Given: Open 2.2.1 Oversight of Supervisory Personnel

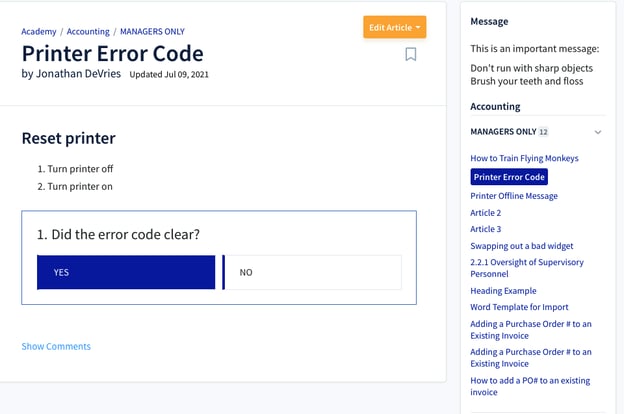Looking at the screenshot, I should coord(527,268).
